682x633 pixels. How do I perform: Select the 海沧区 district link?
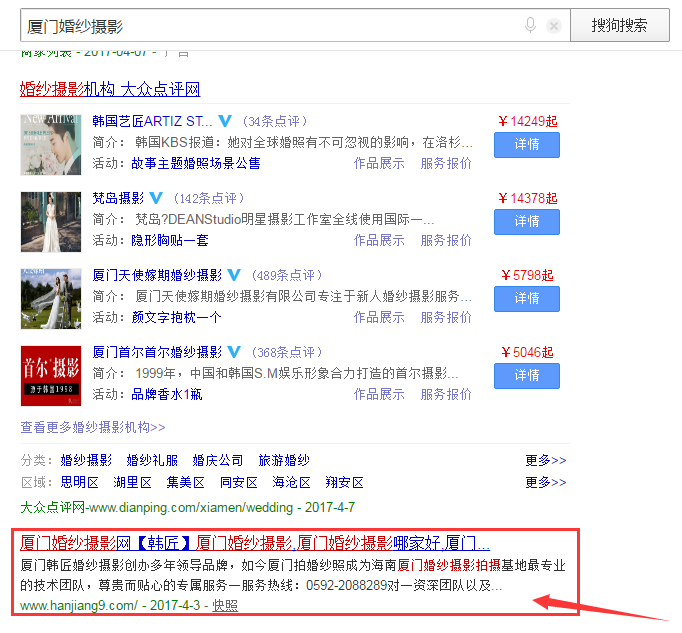[x=291, y=482]
